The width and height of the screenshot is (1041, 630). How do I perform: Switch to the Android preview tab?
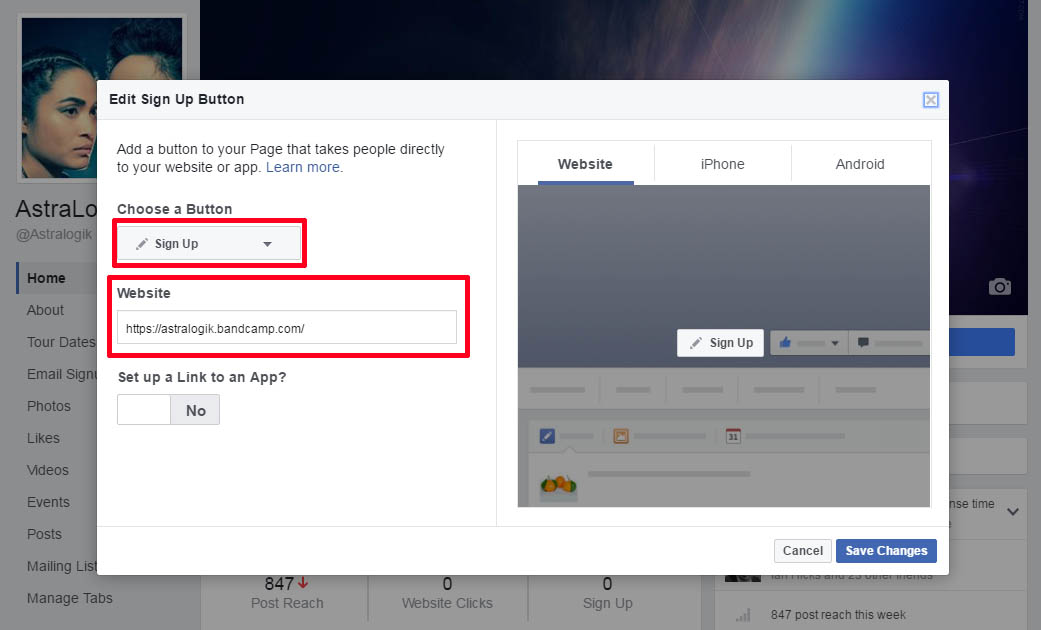click(860, 164)
